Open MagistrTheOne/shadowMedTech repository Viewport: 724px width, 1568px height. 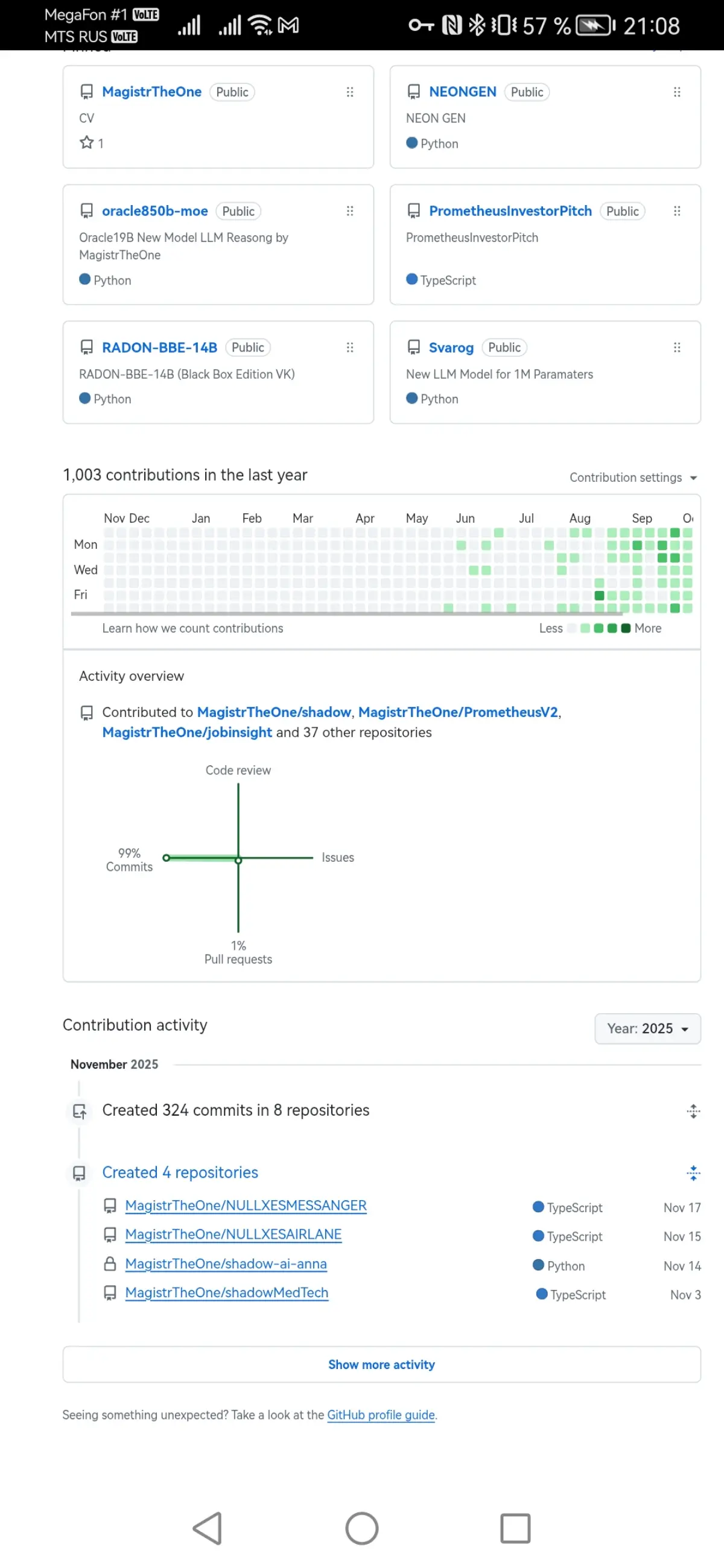coord(226,1292)
